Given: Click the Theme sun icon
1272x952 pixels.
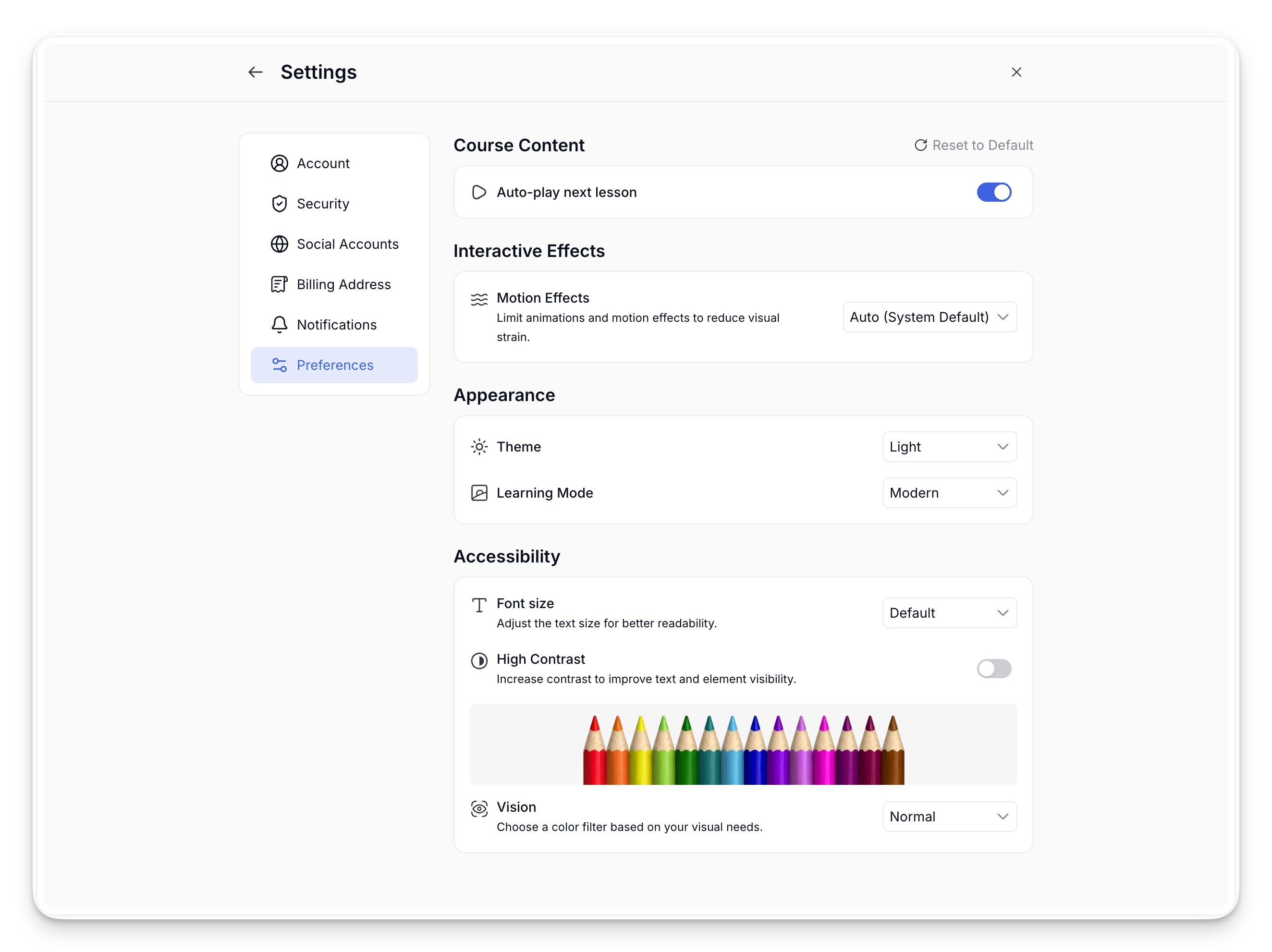Looking at the screenshot, I should [x=479, y=447].
